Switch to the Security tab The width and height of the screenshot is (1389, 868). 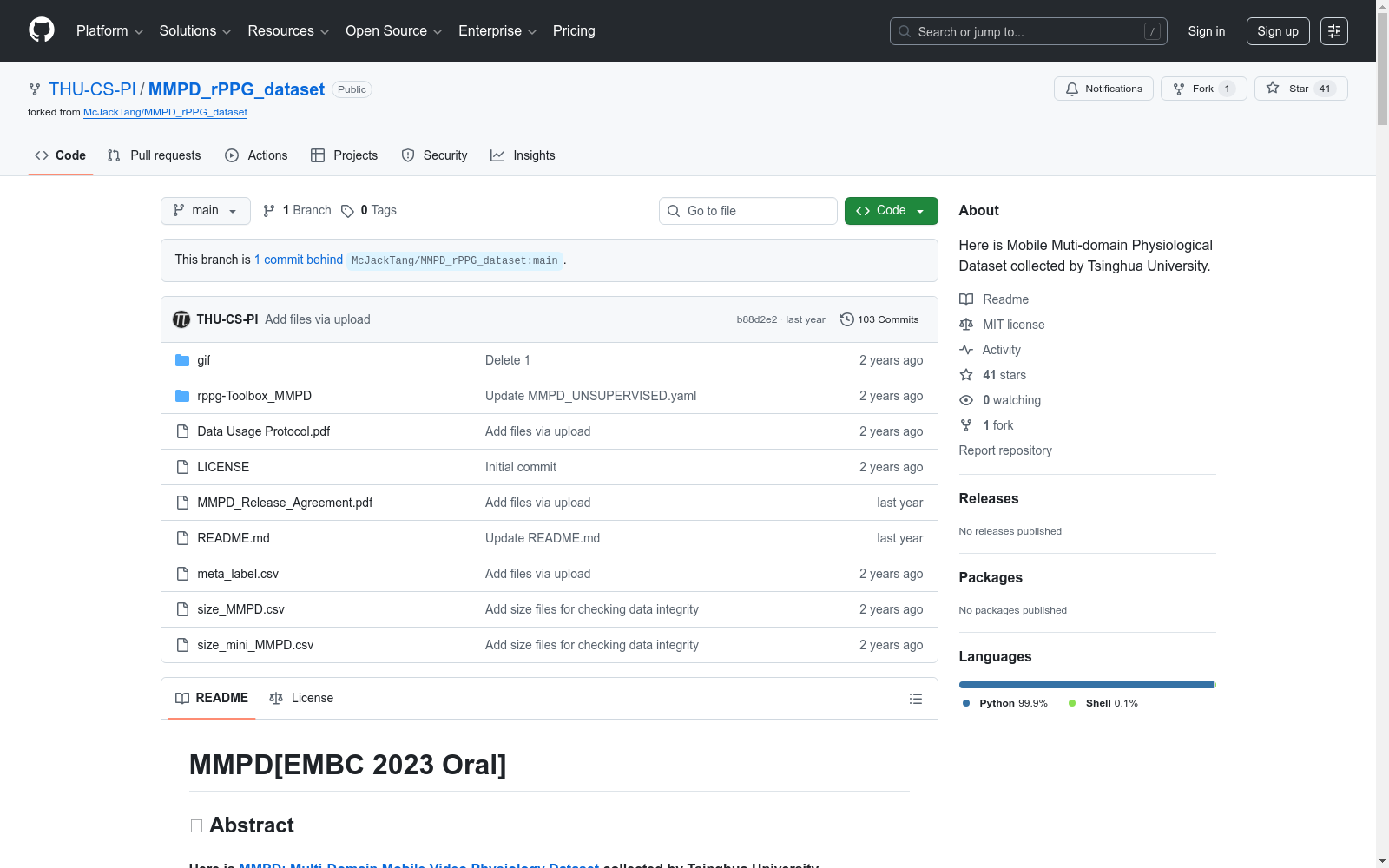435,155
